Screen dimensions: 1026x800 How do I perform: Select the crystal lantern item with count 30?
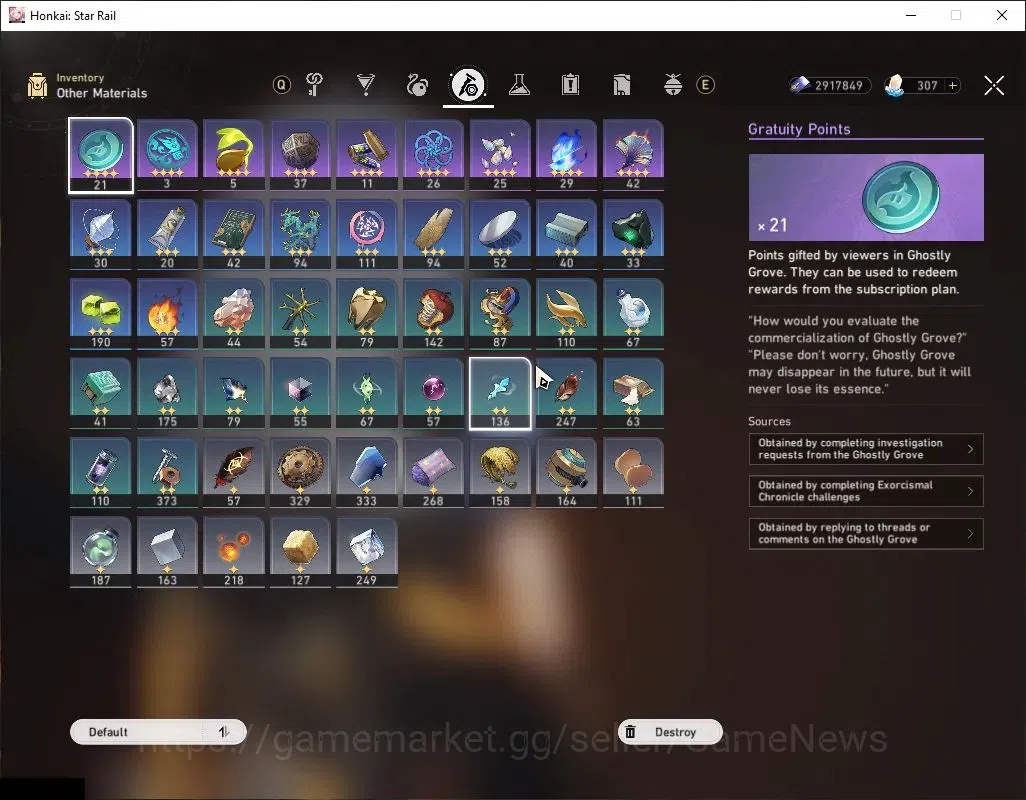(x=101, y=234)
